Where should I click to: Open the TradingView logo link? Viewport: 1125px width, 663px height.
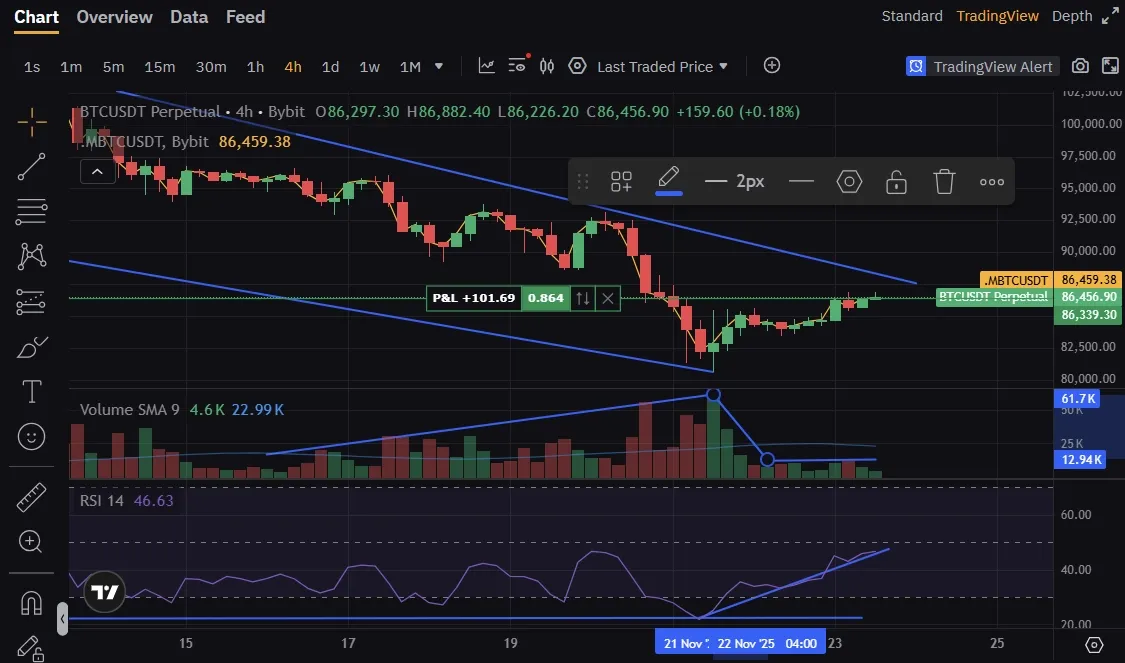105,592
